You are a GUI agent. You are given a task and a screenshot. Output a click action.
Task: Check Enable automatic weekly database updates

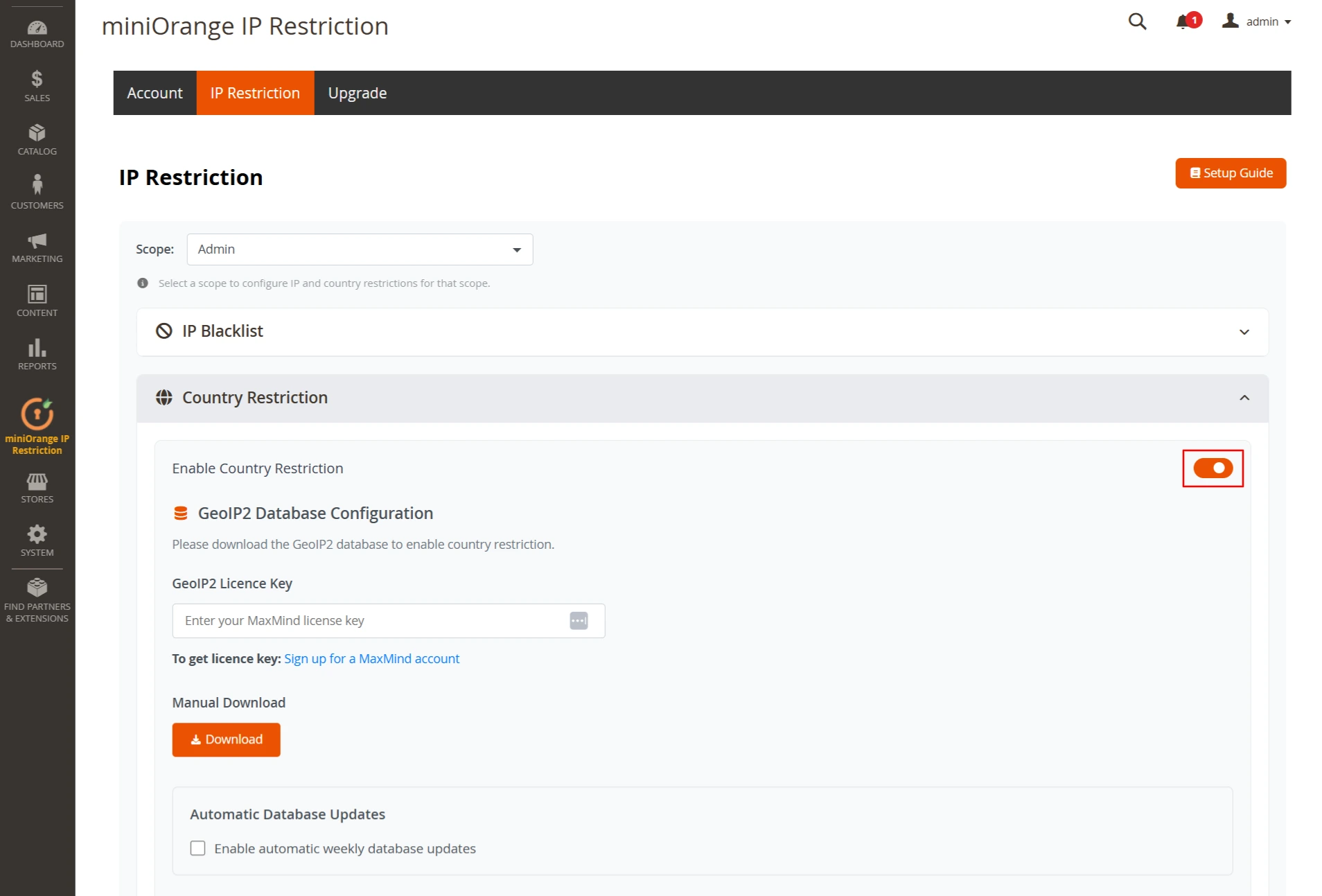[x=197, y=847]
